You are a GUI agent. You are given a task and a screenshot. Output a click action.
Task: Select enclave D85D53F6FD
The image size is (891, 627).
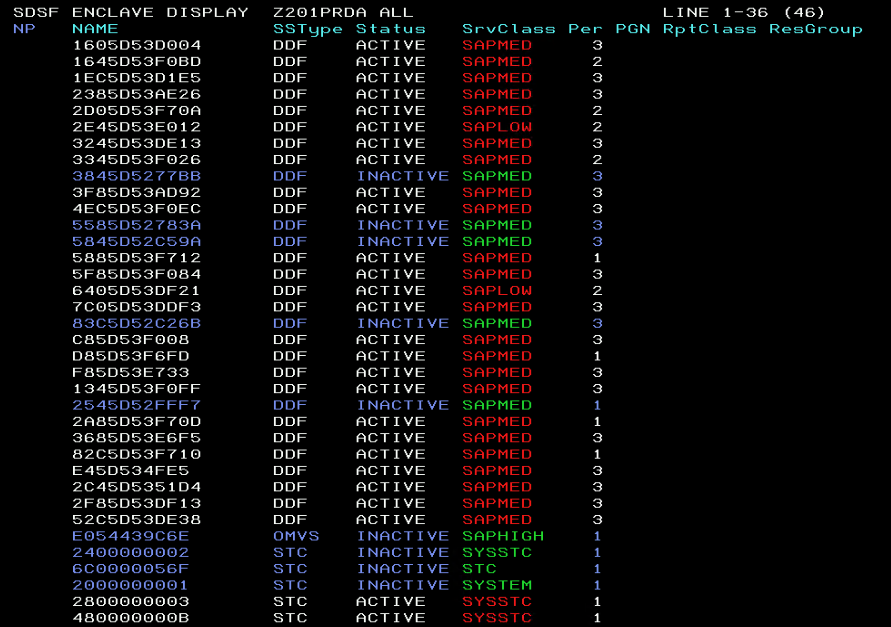(131, 356)
